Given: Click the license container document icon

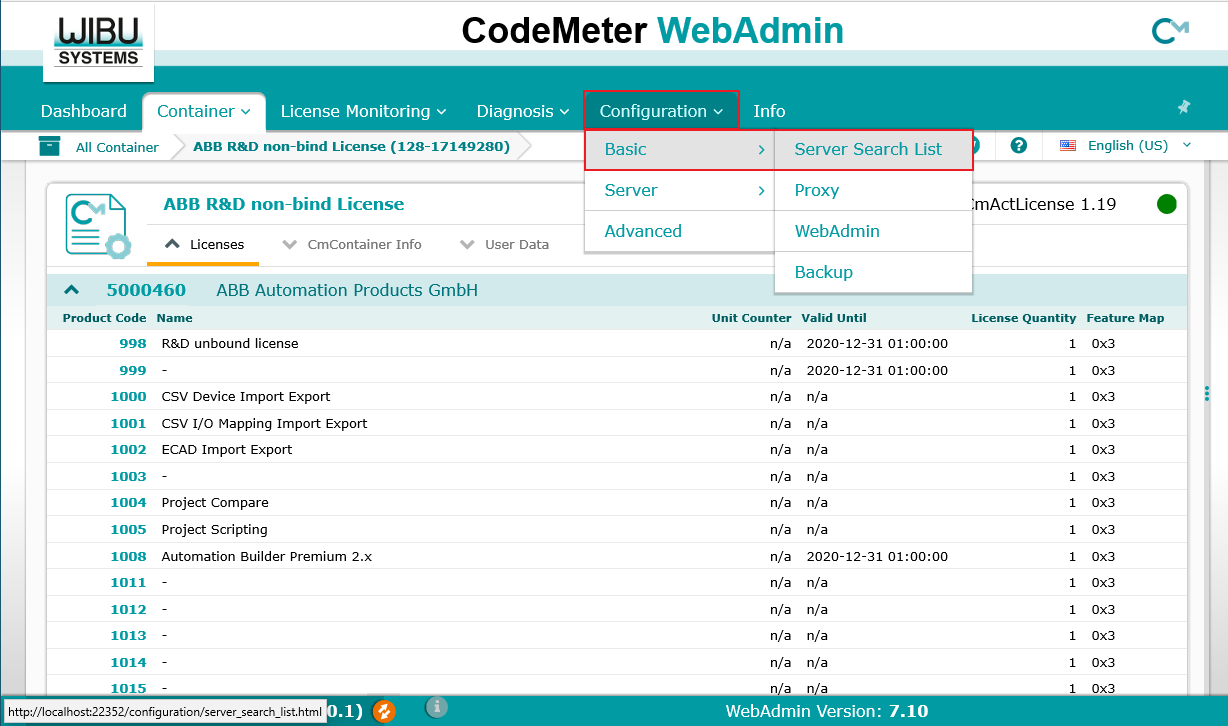Looking at the screenshot, I should click(x=98, y=226).
